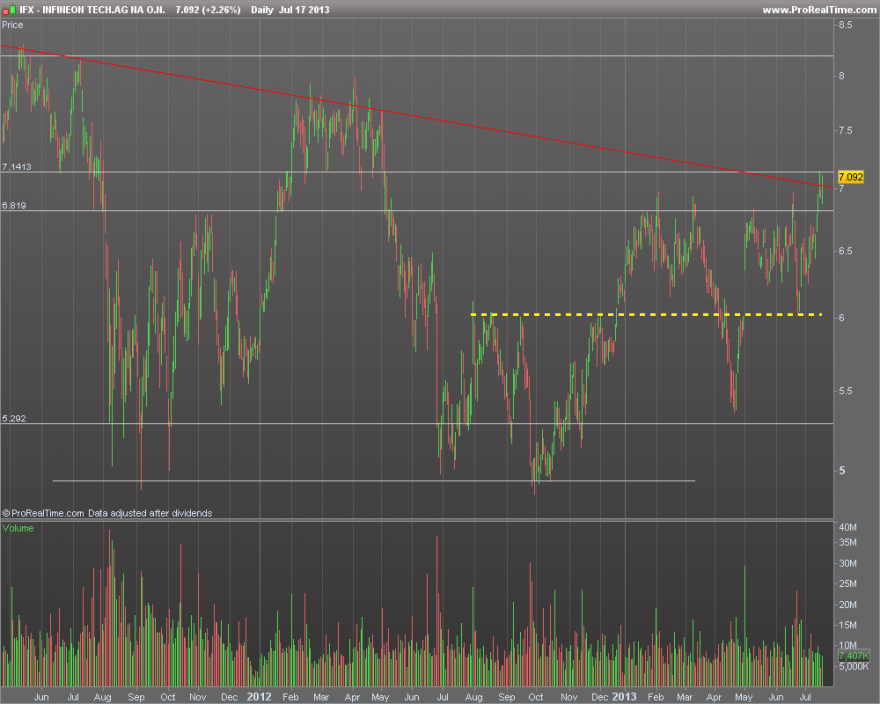880x704 pixels.
Task: Click the Price panel label
Action: click(12, 25)
